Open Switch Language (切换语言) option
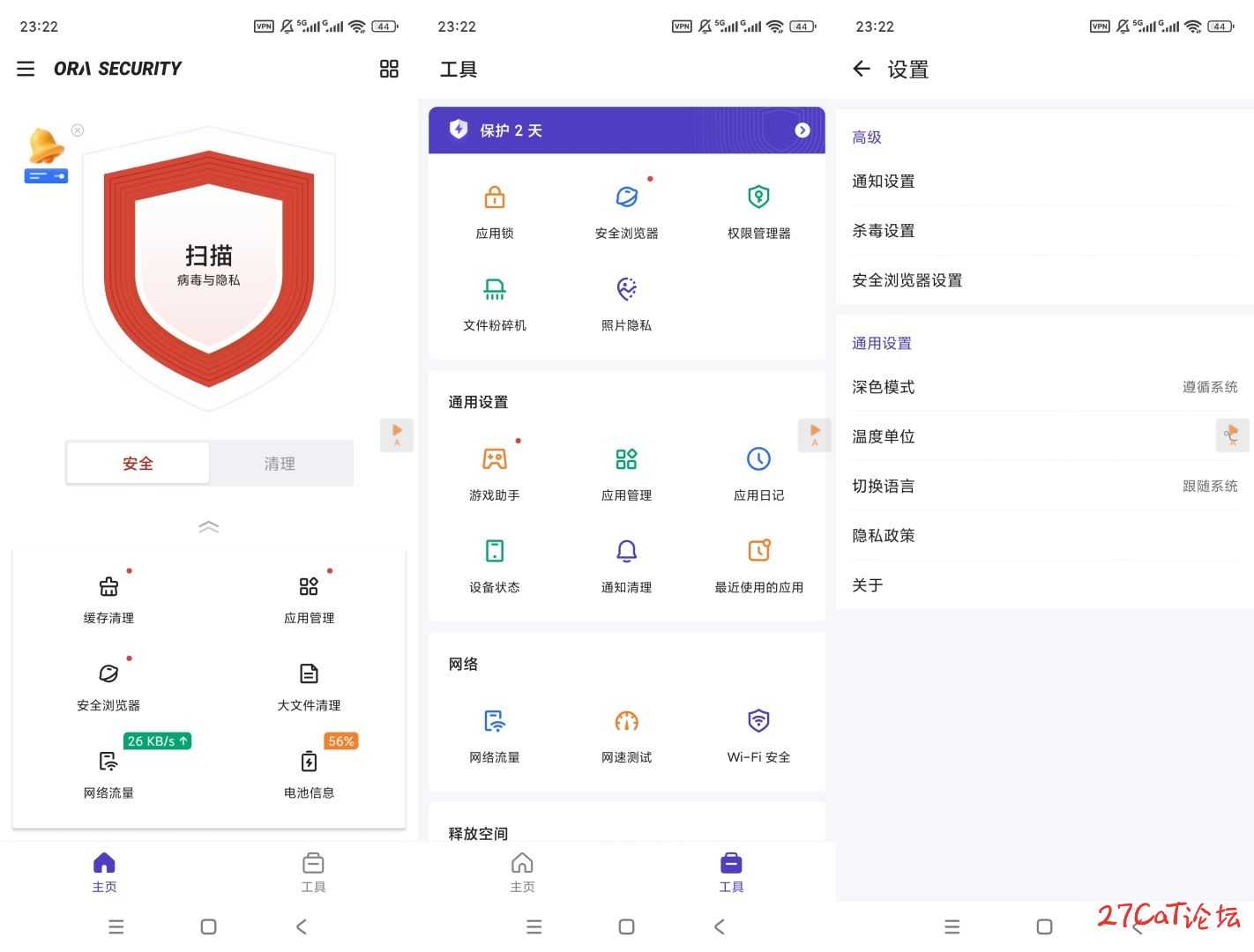The height and width of the screenshot is (952, 1254). point(1044,486)
